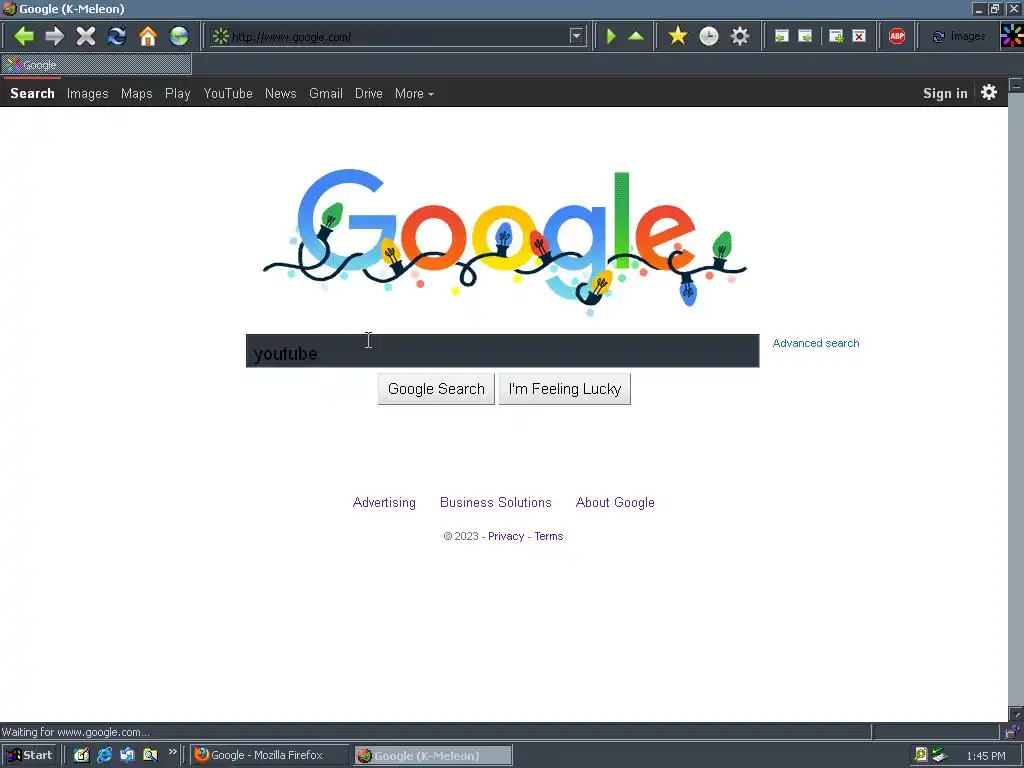The image size is (1024, 768).
Task: Open About Google link
Action: pos(615,502)
